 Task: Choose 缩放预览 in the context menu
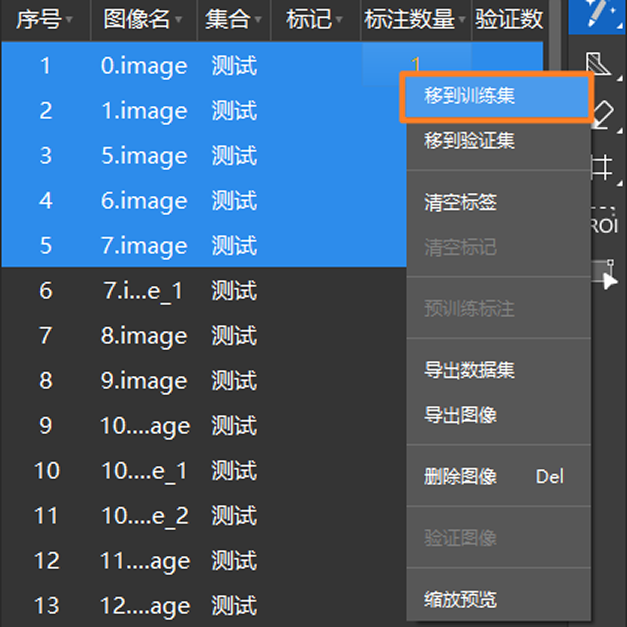[x=498, y=599]
